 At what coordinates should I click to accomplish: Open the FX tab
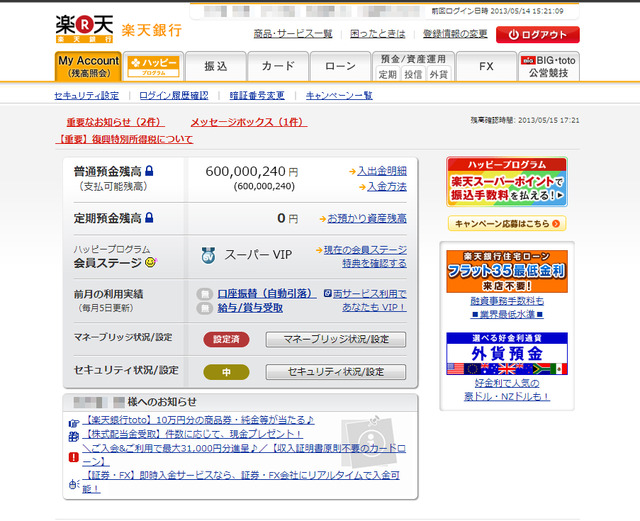click(486, 67)
